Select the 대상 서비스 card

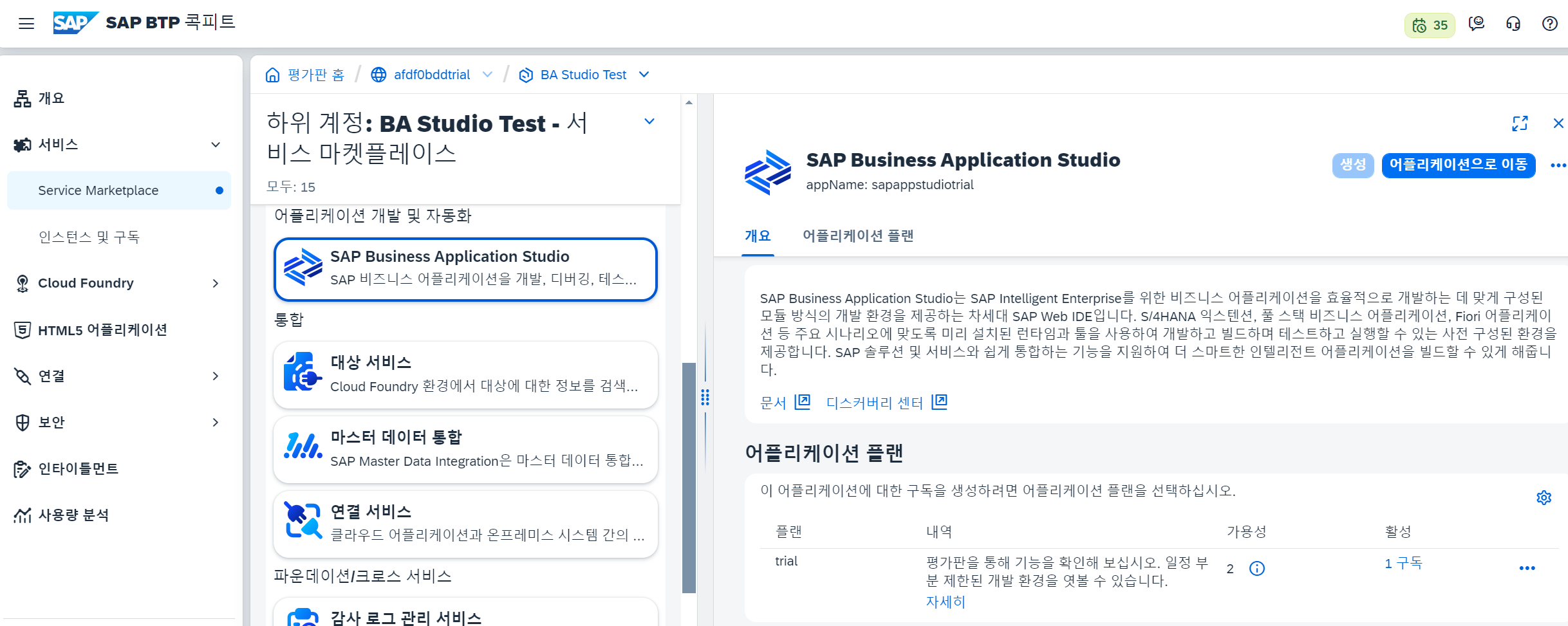[465, 375]
